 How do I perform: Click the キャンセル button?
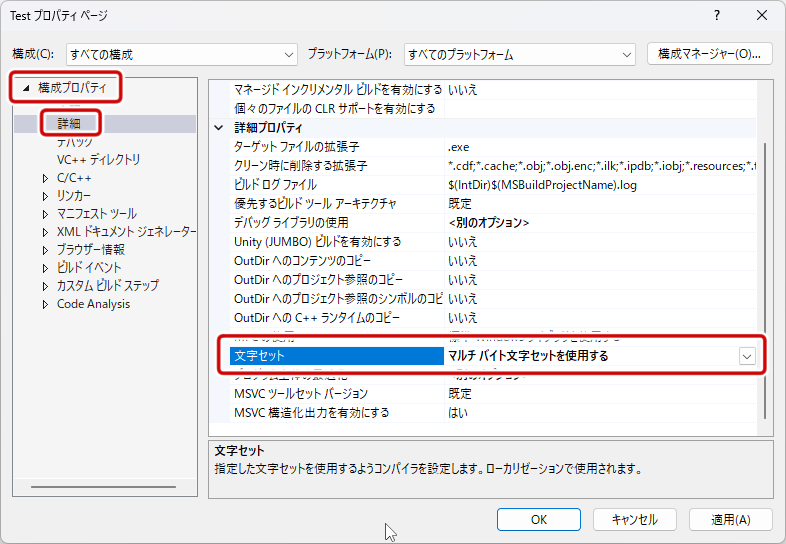click(635, 519)
